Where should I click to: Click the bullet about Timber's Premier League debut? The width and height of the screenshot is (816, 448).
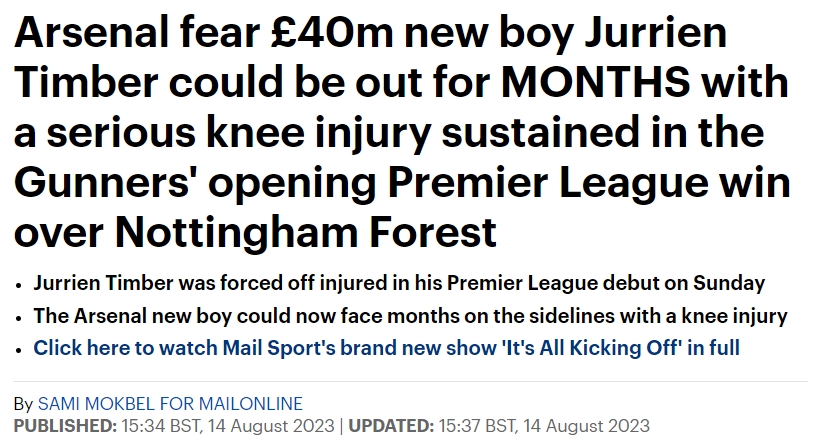coord(399,283)
